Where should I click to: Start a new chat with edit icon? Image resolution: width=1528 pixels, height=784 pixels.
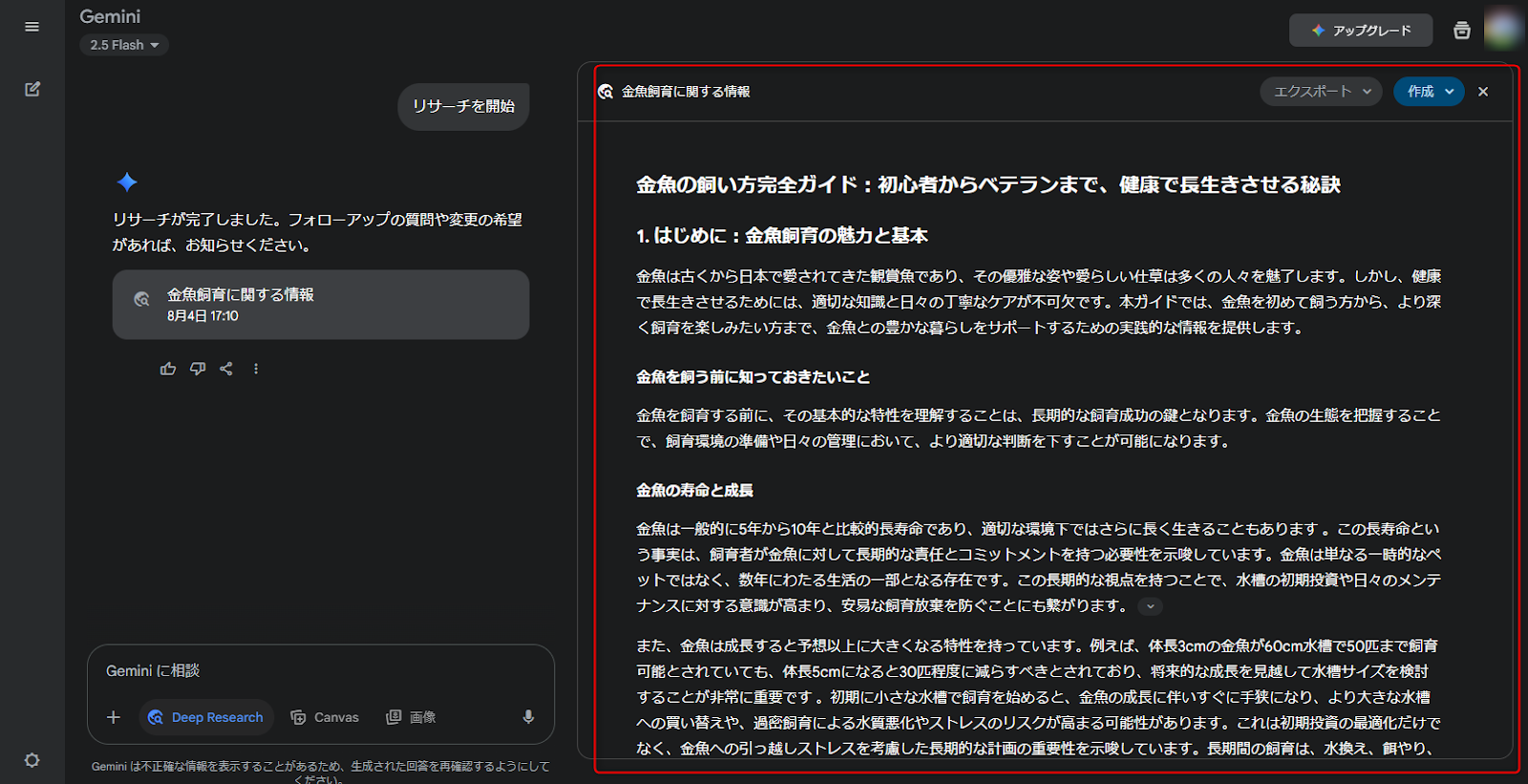(32, 89)
